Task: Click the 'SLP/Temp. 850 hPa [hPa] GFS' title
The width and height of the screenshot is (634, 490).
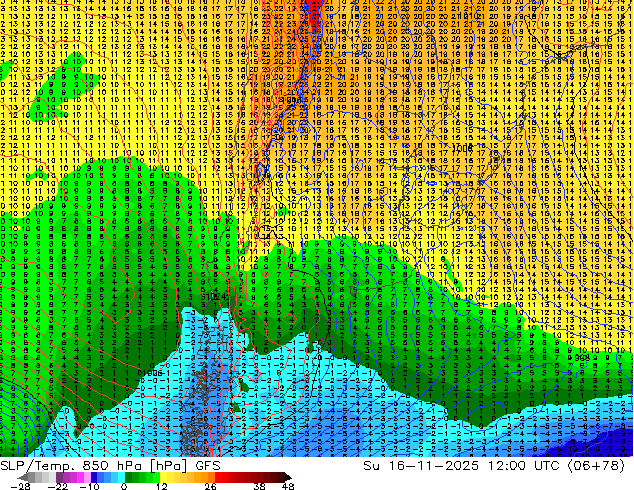Action: coord(110,466)
